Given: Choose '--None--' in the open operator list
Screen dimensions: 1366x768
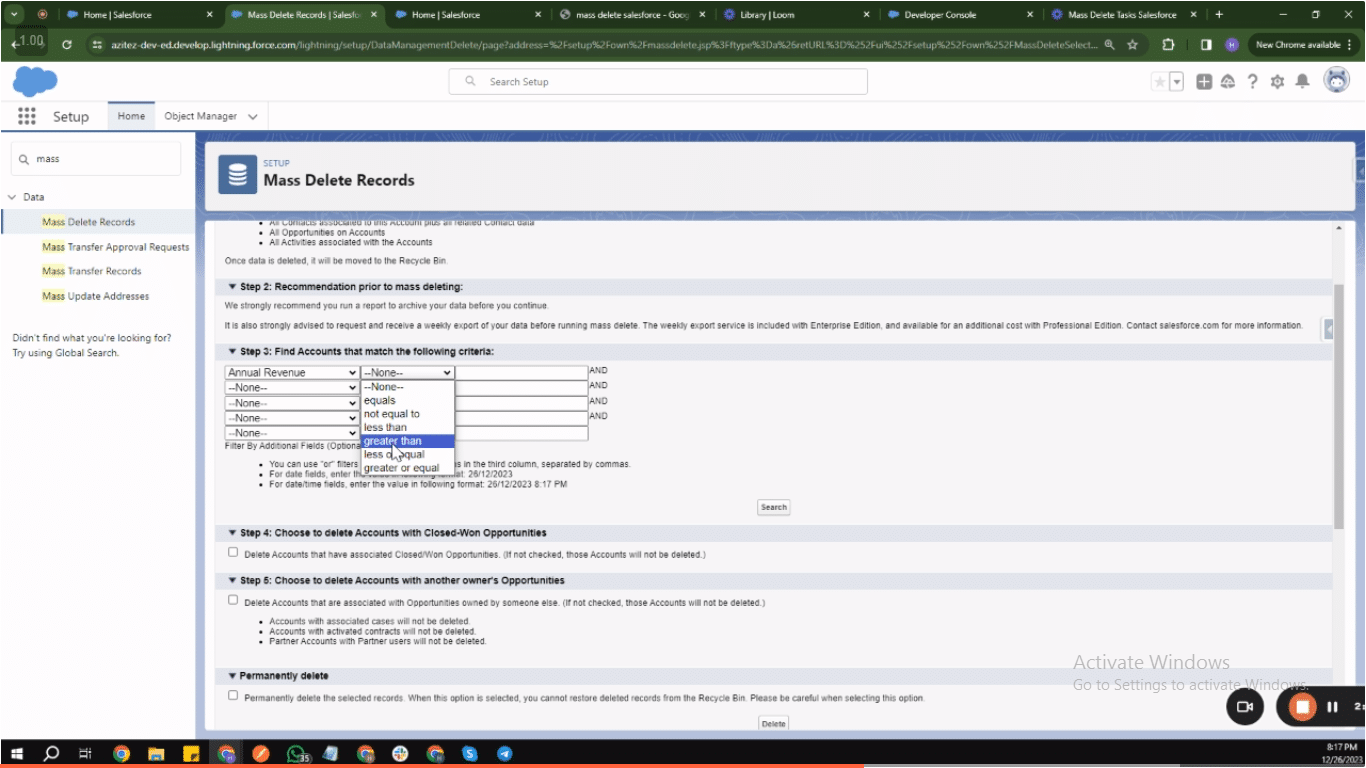Looking at the screenshot, I should point(407,386).
